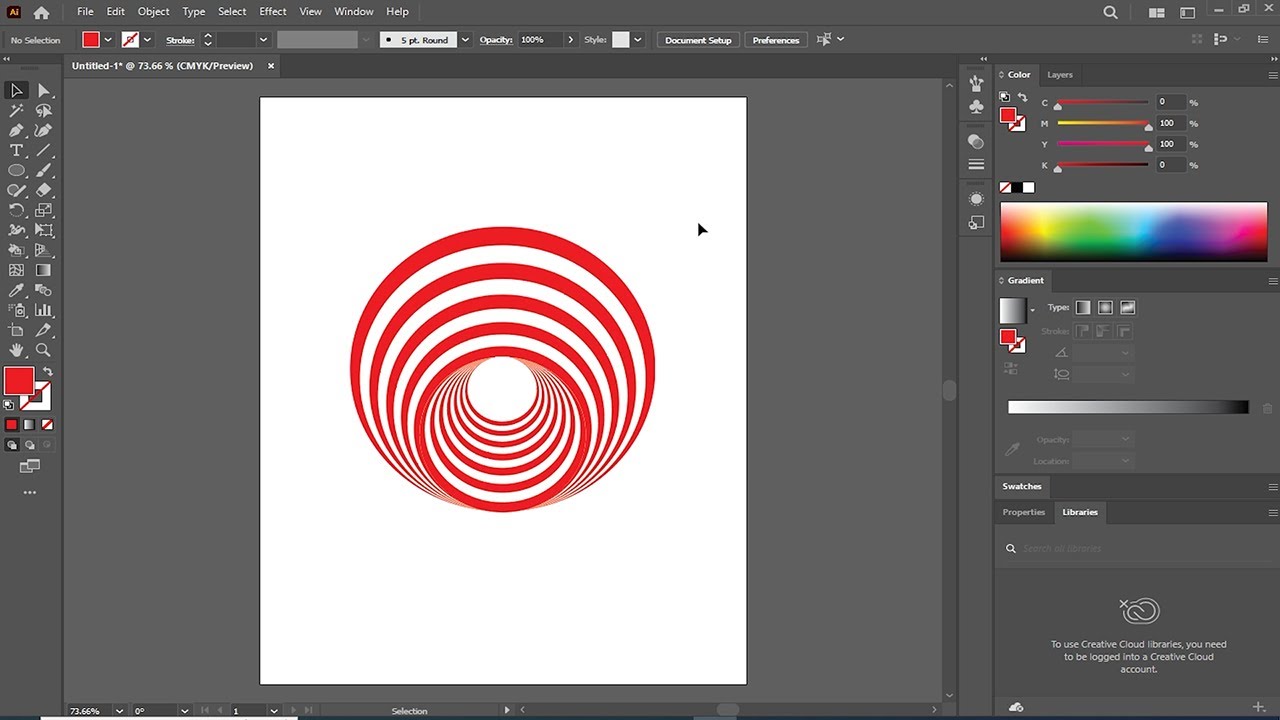
Task: Expand opacity 100% arrow
Action: (571, 40)
